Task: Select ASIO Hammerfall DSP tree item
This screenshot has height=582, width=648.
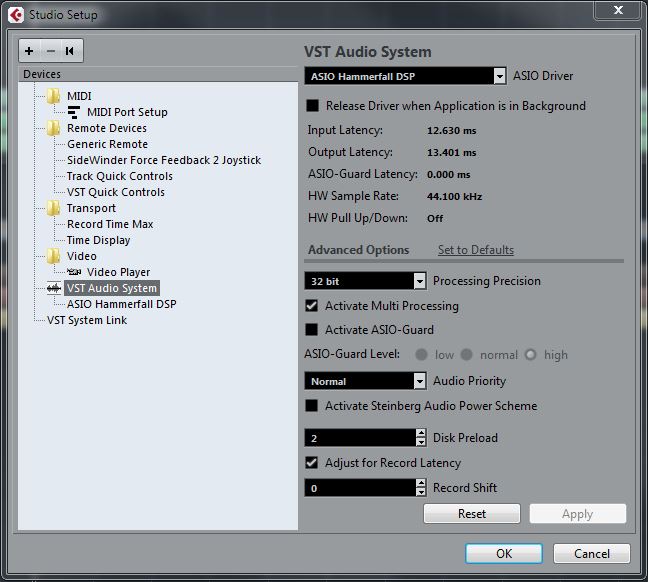Action: point(122,304)
